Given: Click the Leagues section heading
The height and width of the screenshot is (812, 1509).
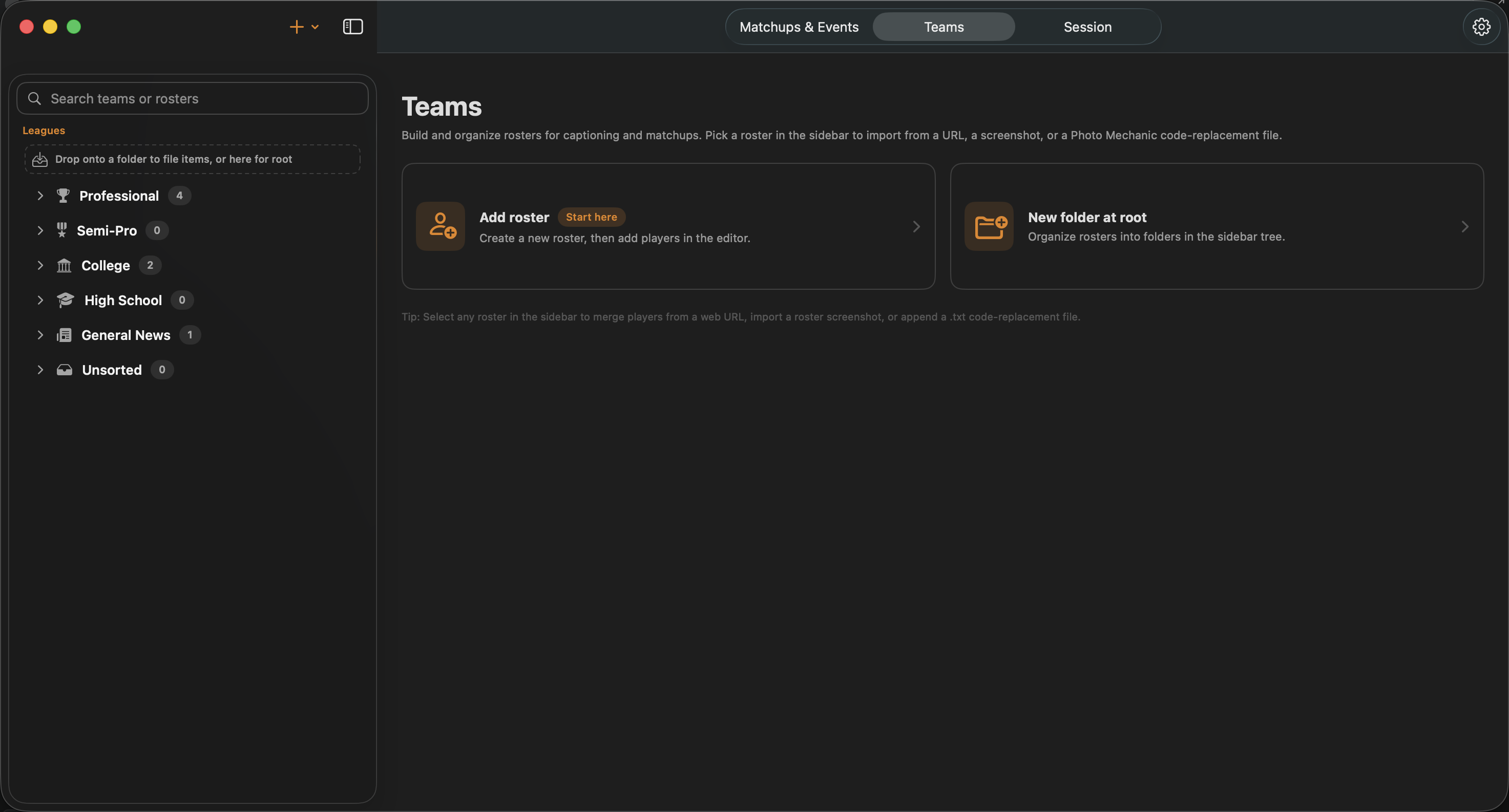Looking at the screenshot, I should click(44, 130).
